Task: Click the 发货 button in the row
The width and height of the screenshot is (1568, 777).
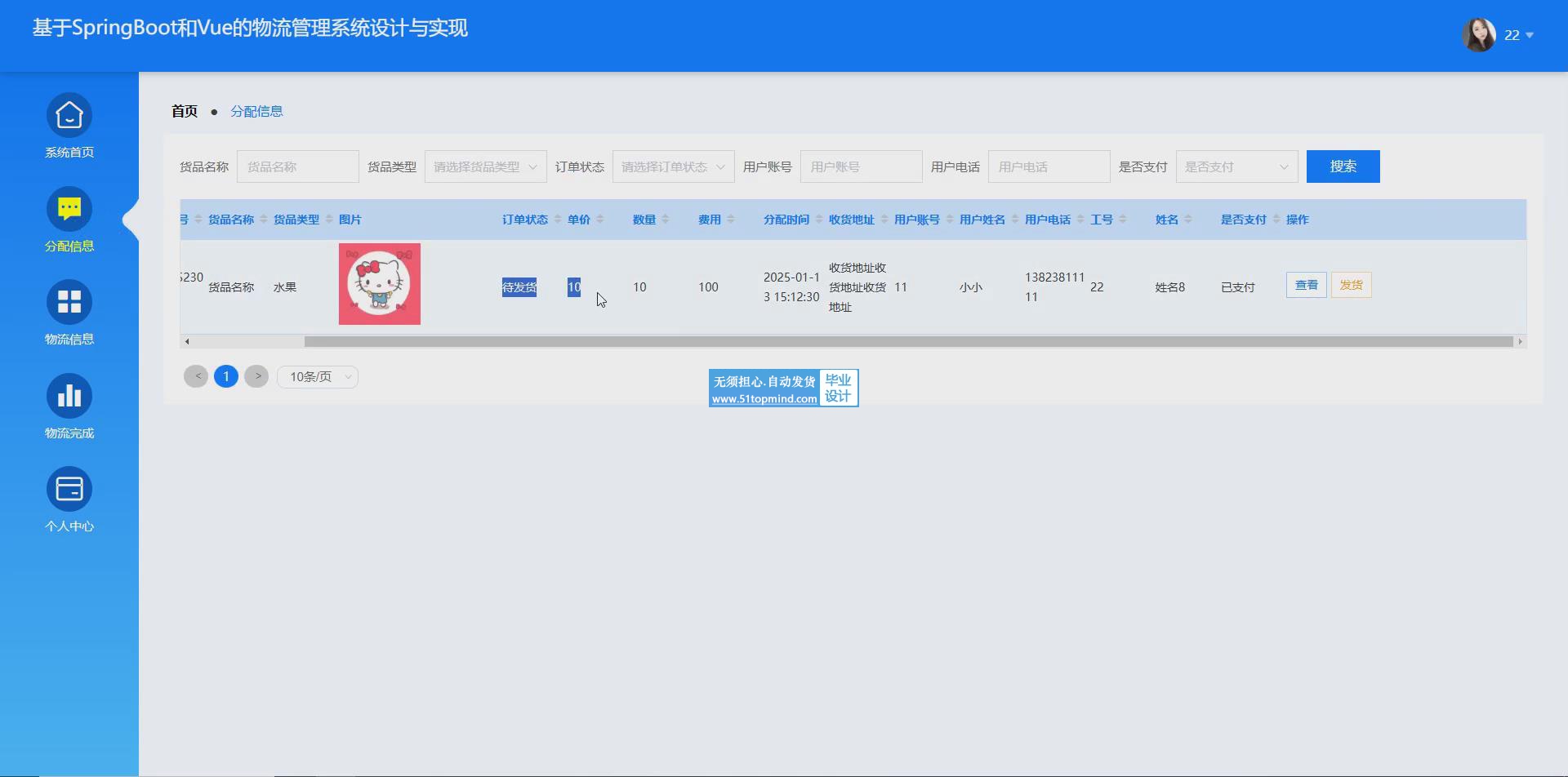Action: (x=1351, y=286)
